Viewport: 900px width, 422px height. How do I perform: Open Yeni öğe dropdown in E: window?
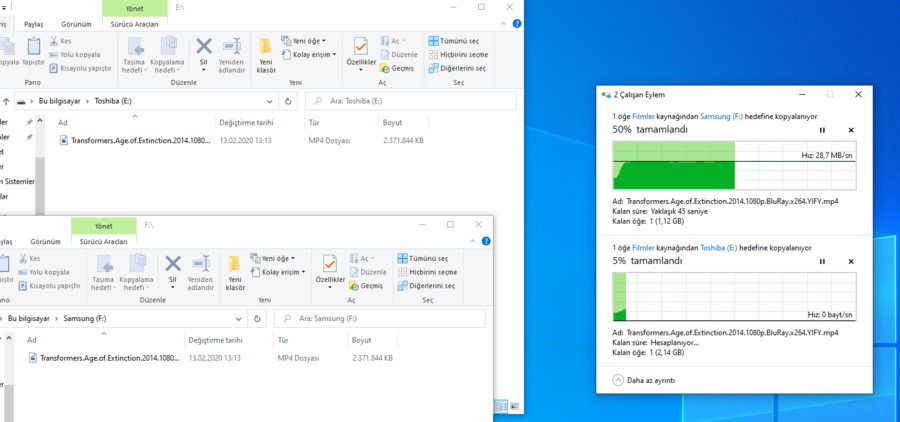click(304, 41)
